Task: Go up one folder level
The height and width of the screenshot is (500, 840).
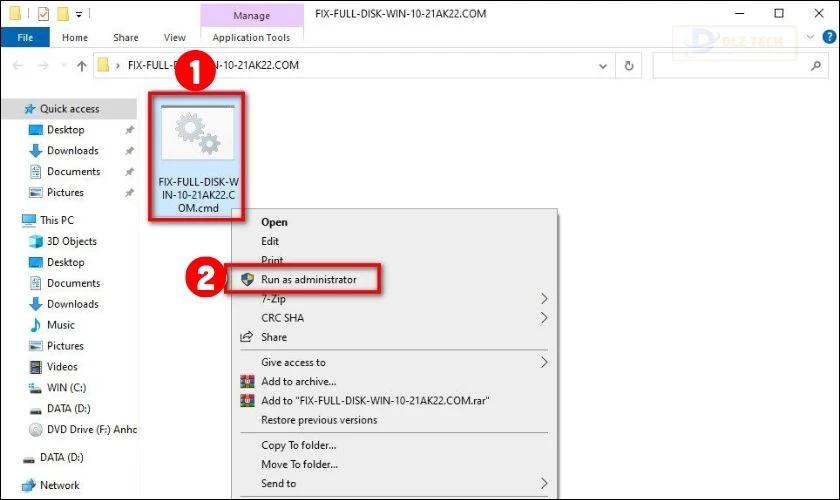Action: 81,65
